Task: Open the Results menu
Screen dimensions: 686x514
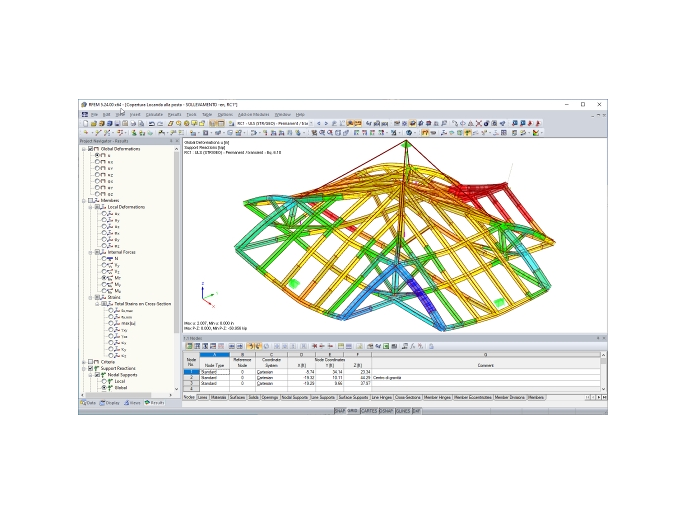Action: coord(174,115)
